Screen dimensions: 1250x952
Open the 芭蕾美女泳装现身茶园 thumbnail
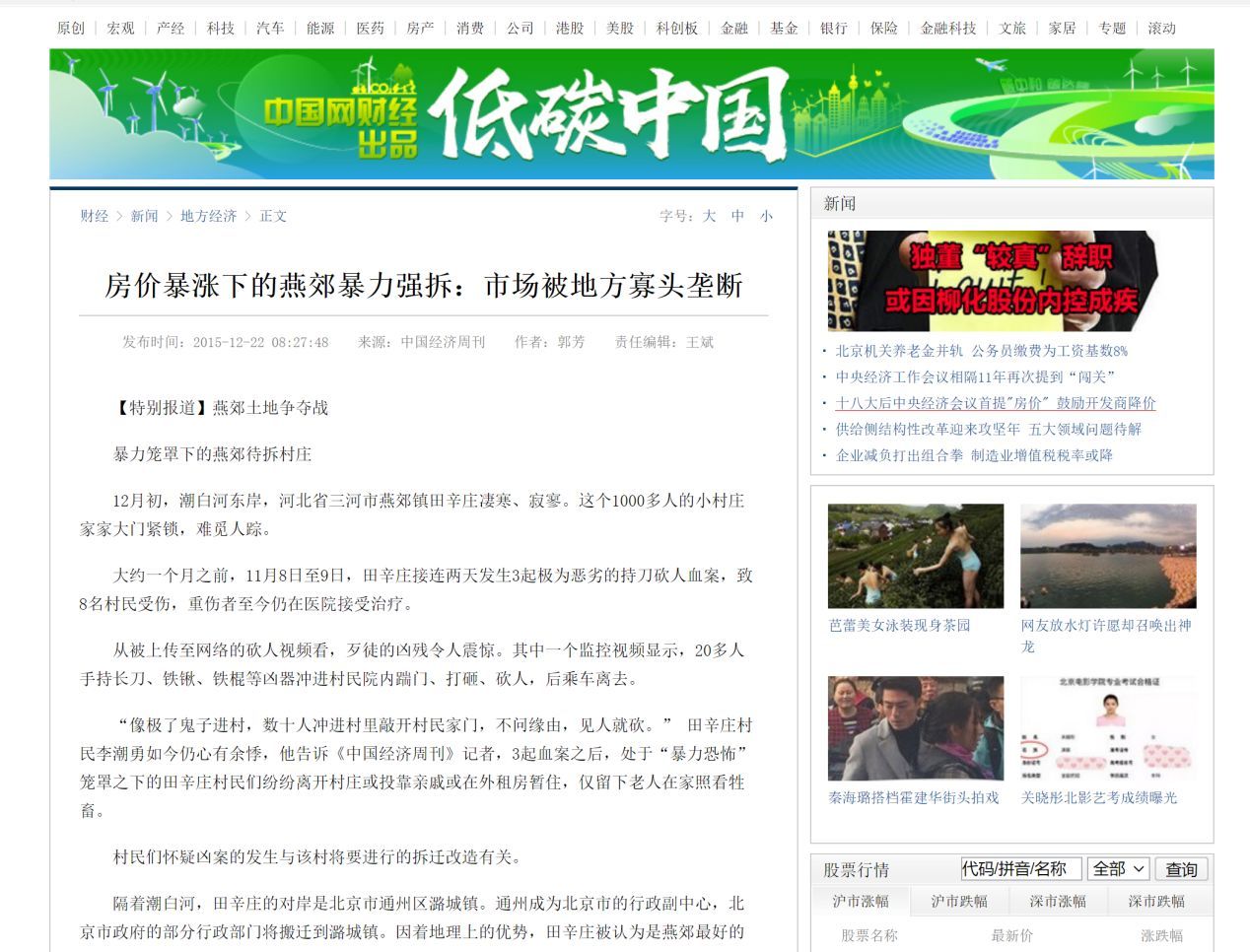(916, 556)
